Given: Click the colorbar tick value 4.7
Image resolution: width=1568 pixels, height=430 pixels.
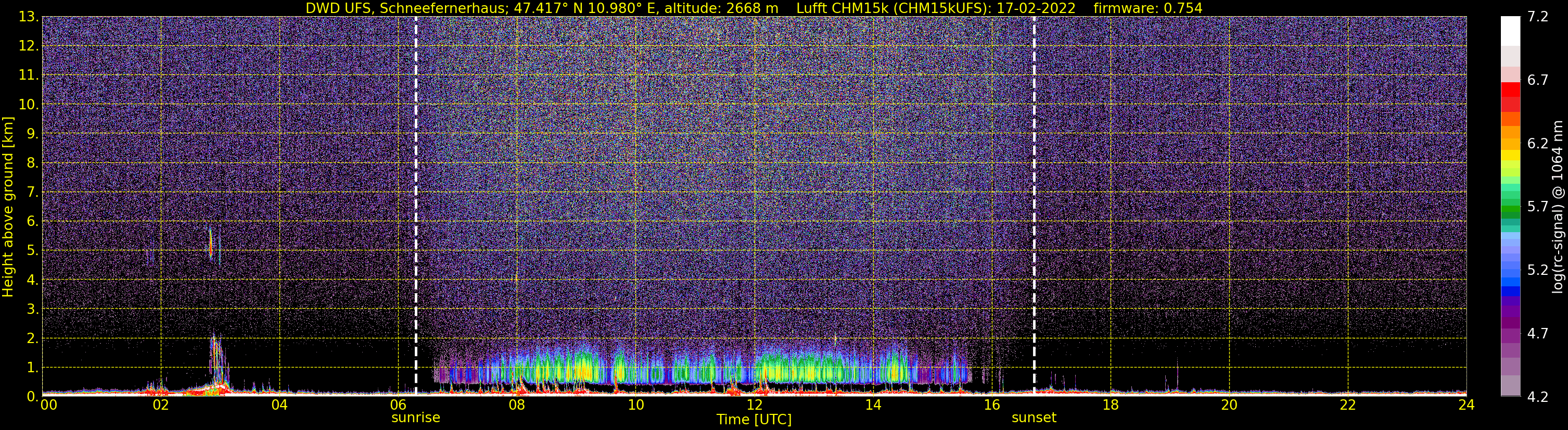Looking at the screenshot, I should (1538, 334).
